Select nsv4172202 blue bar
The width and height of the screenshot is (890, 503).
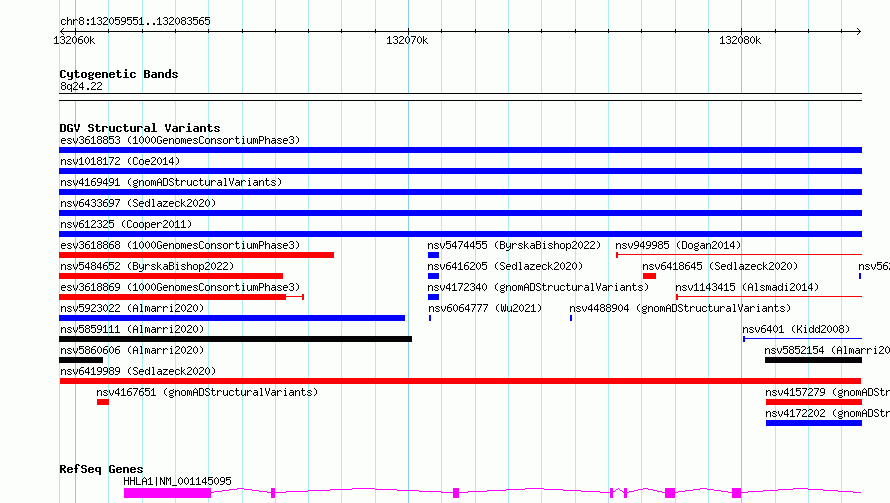(814, 423)
